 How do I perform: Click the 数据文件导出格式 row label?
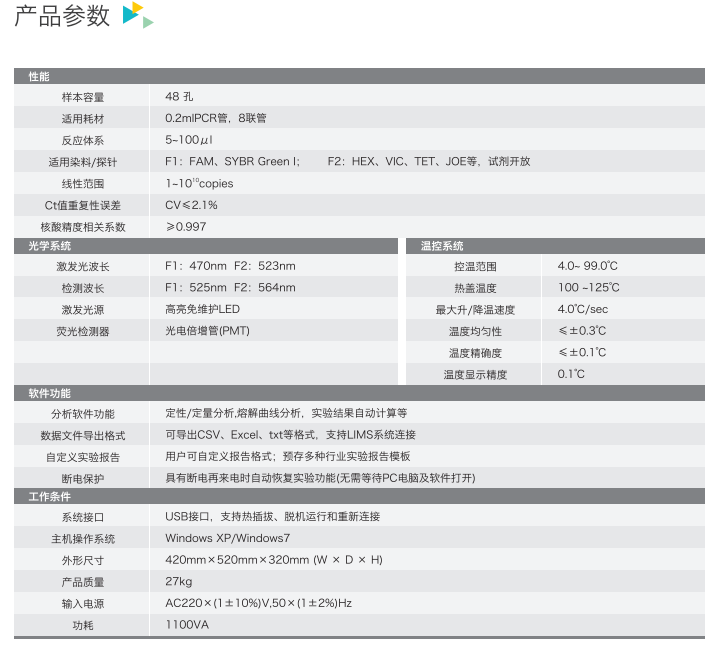click(x=82, y=436)
